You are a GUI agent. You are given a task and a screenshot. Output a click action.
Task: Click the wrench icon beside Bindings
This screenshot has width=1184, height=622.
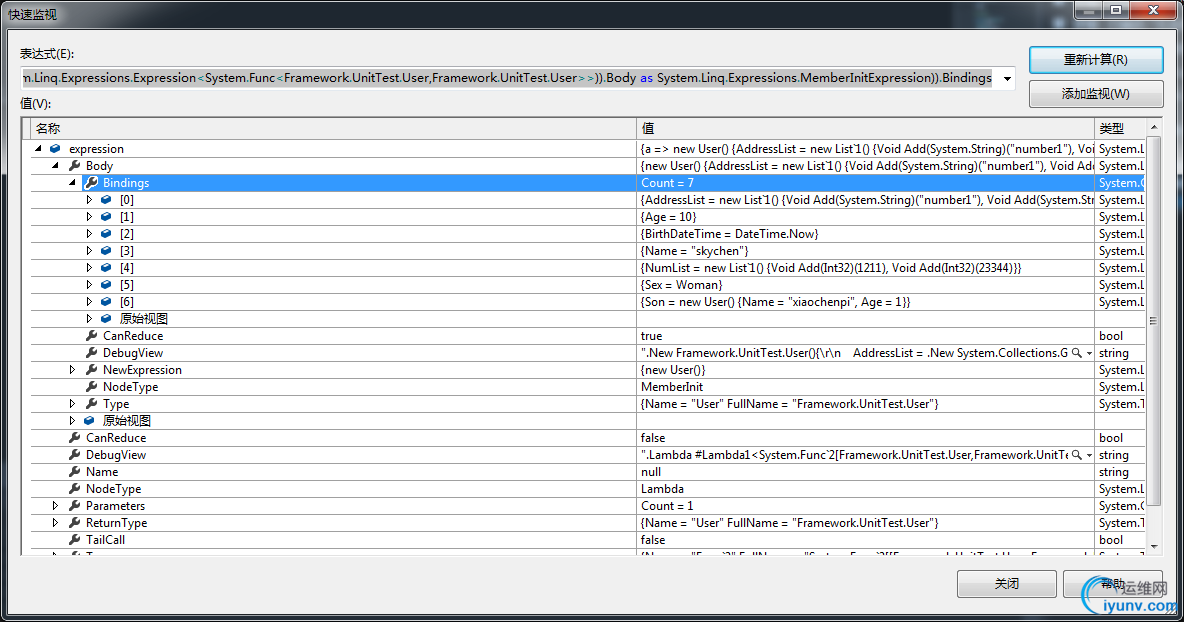pos(91,183)
